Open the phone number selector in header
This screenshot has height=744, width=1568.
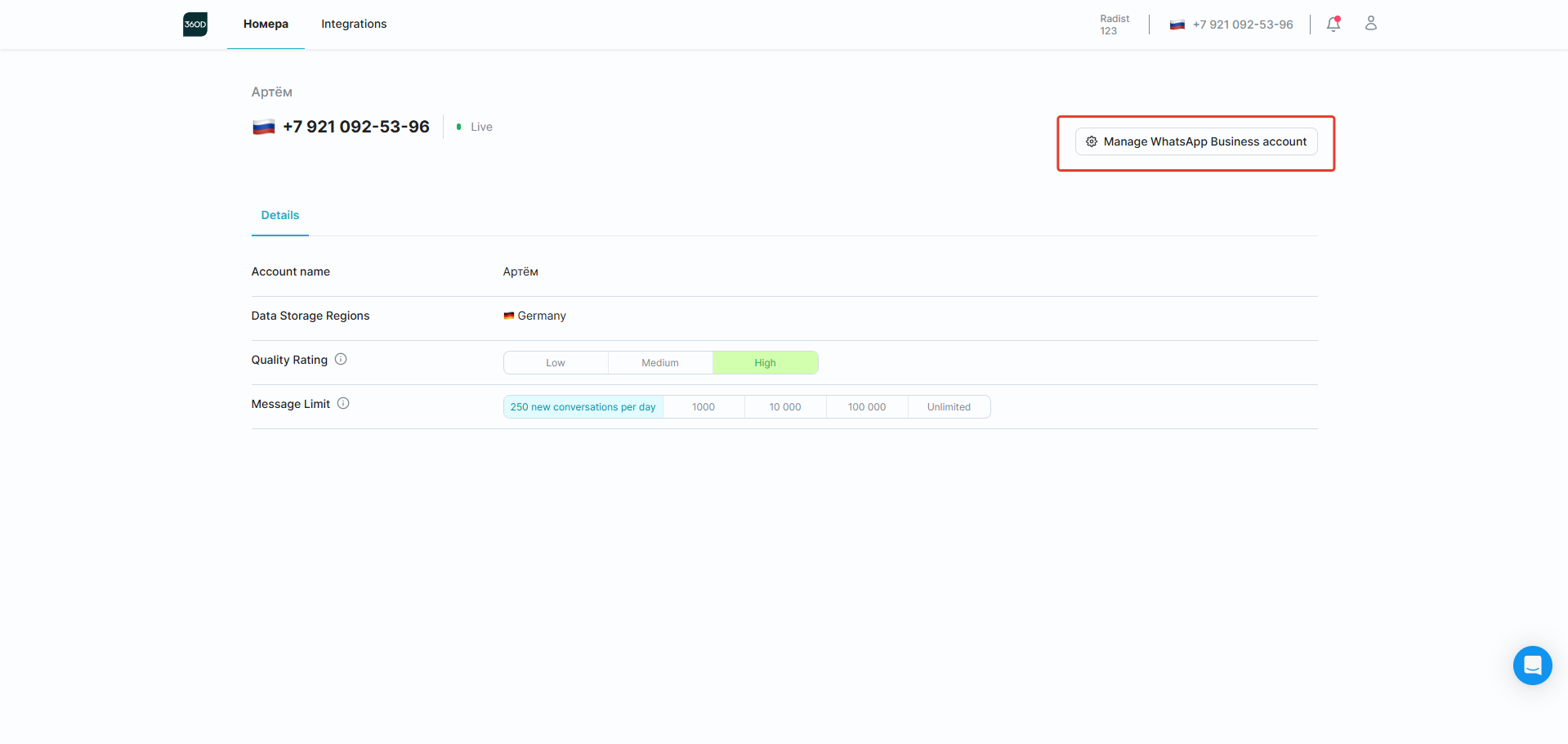[1231, 25]
